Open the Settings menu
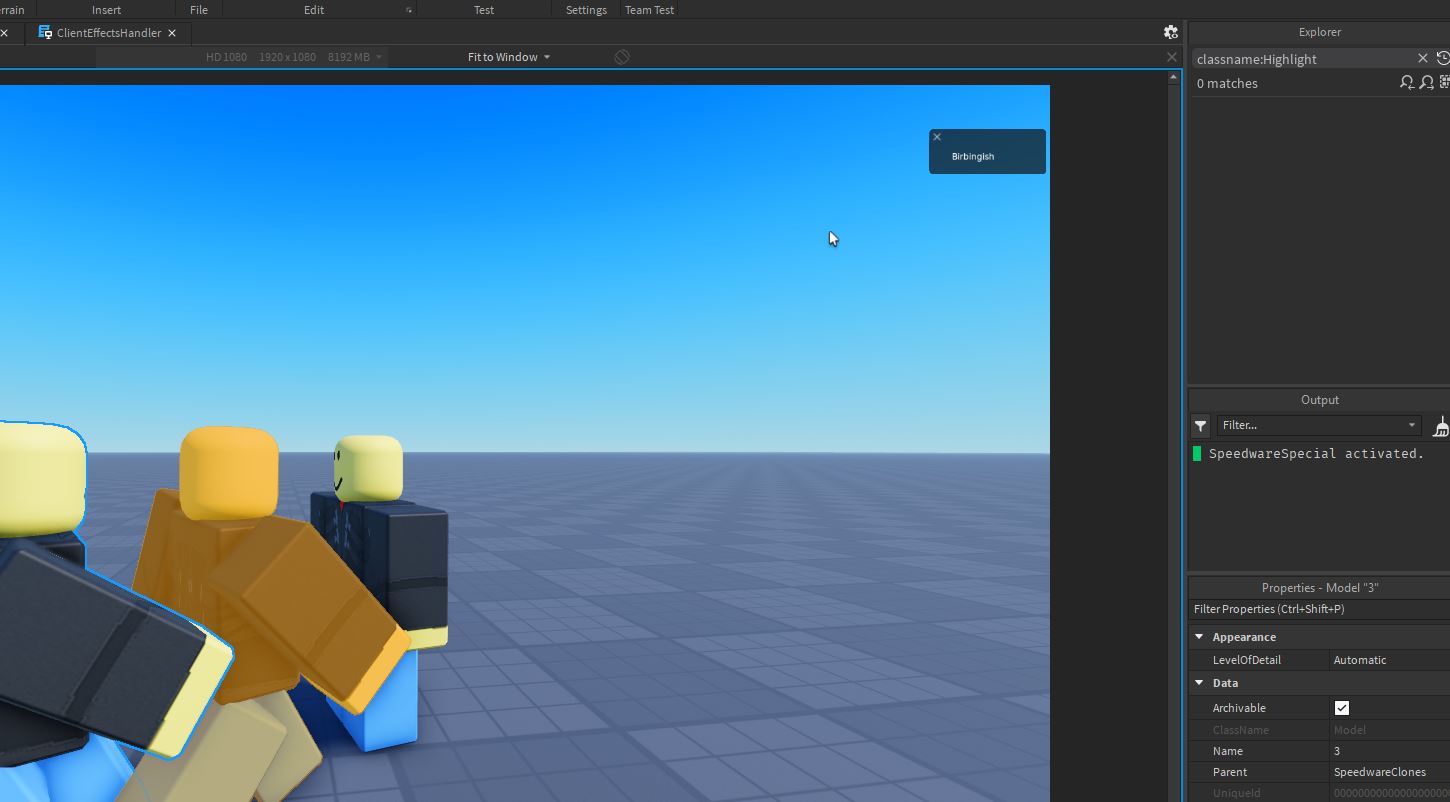The width and height of the screenshot is (1450, 802). point(586,10)
